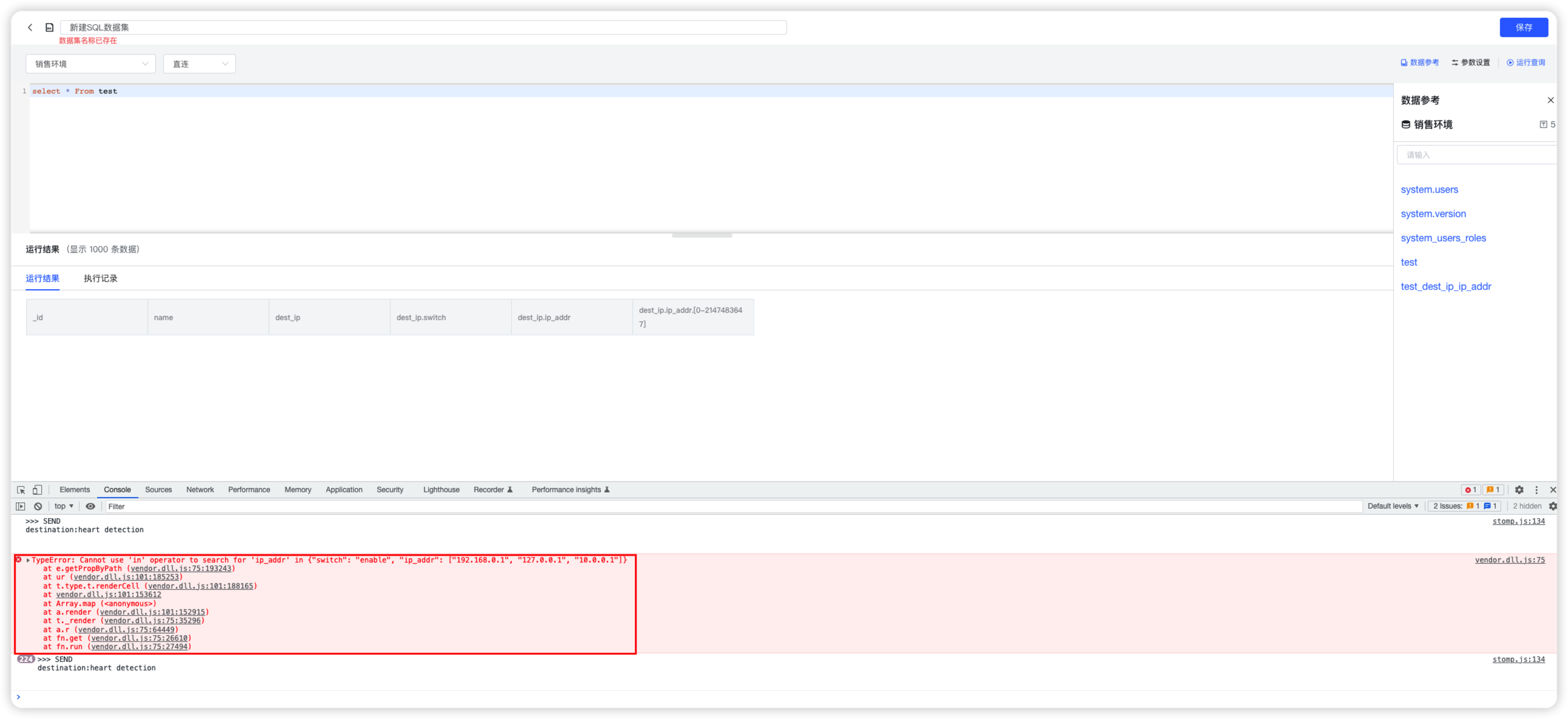Open the 数据参考 panel icon
The height and width of the screenshot is (719, 1568).
click(1406, 62)
